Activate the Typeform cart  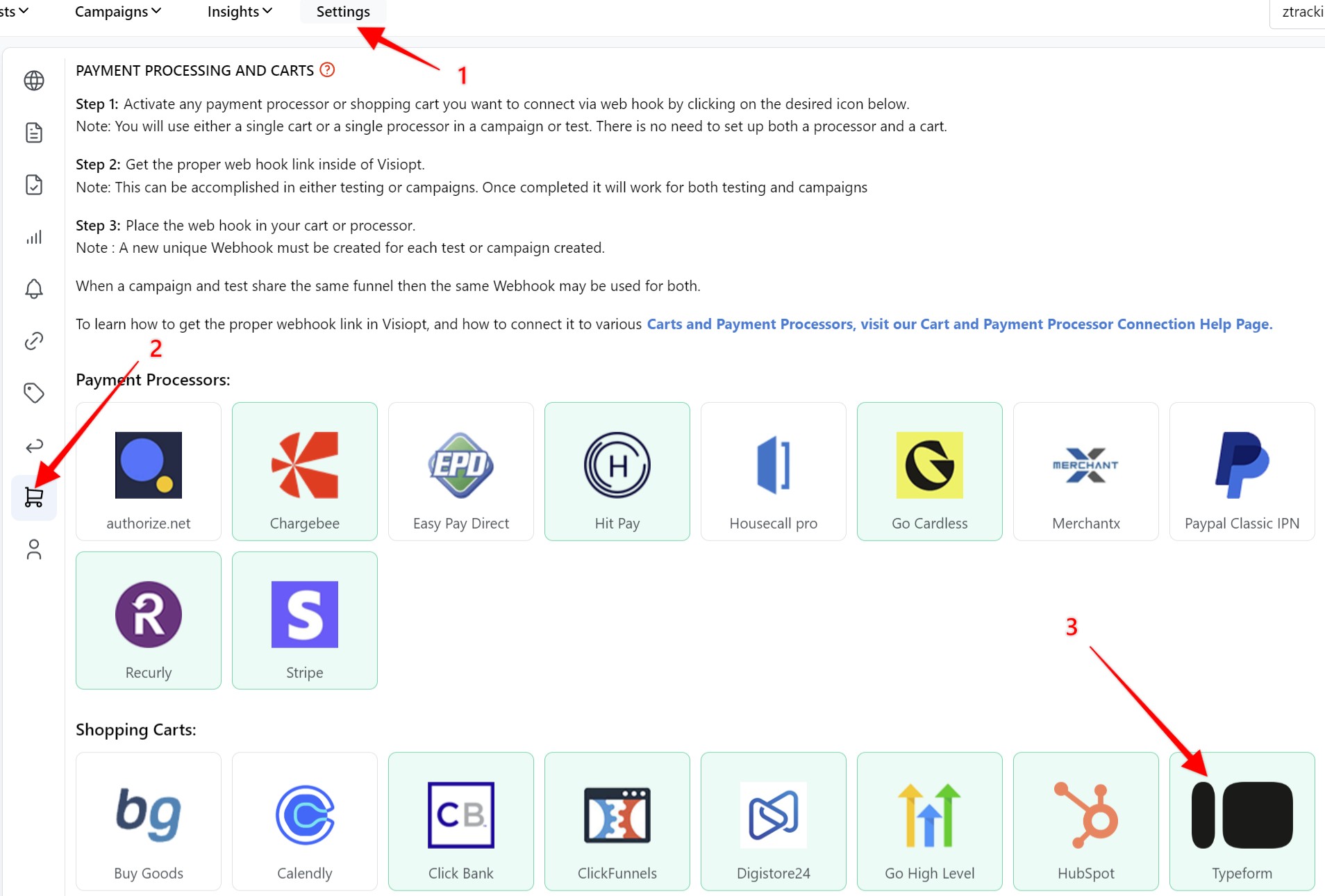pyautogui.click(x=1242, y=822)
